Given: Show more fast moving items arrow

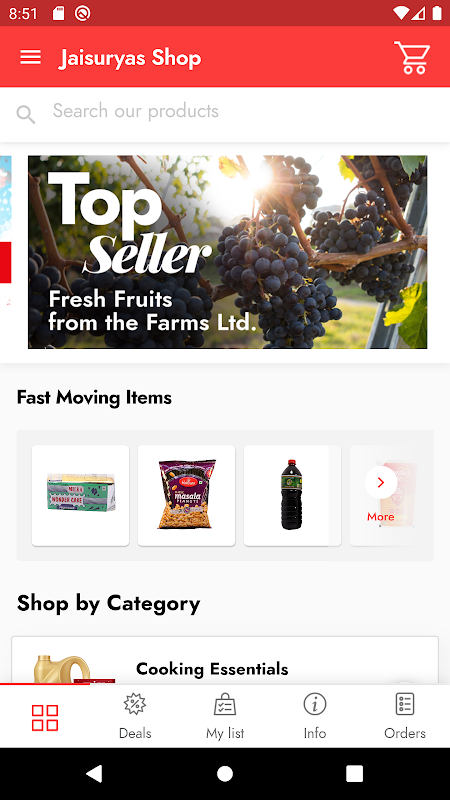Looking at the screenshot, I should (381, 482).
